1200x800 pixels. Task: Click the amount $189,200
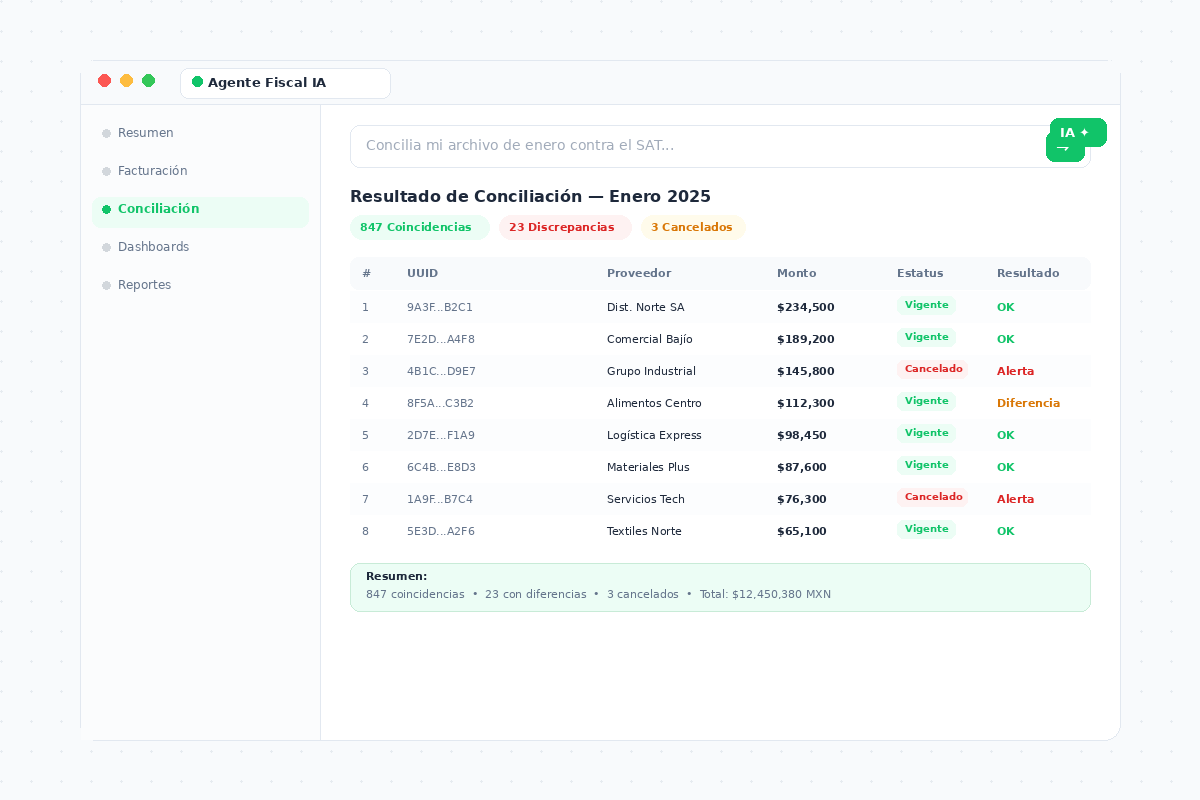(806, 339)
